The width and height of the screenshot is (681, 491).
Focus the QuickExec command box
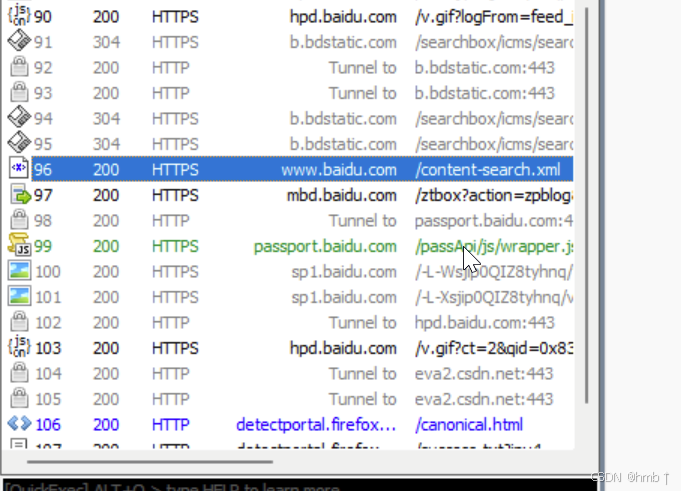pyautogui.click(x=300, y=485)
